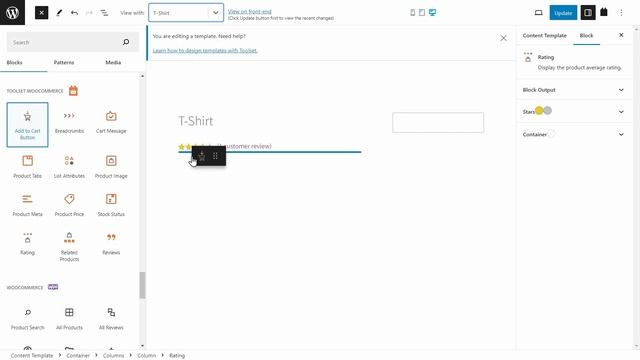Viewport: 640px width, 360px height.
Task: Click the Redo arrow
Action: (89, 13)
